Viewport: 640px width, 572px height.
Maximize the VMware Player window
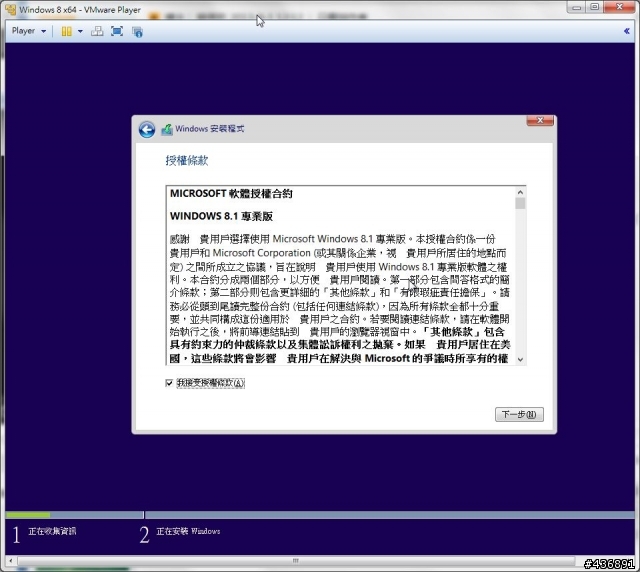595,7
